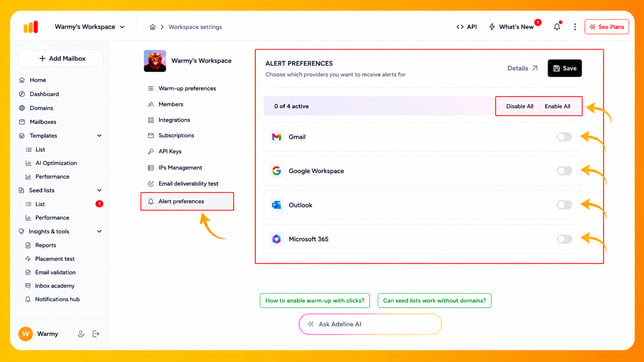Image resolution: width=644 pixels, height=362 pixels.
Task: Click the Gmail provider icon
Action: (x=276, y=137)
